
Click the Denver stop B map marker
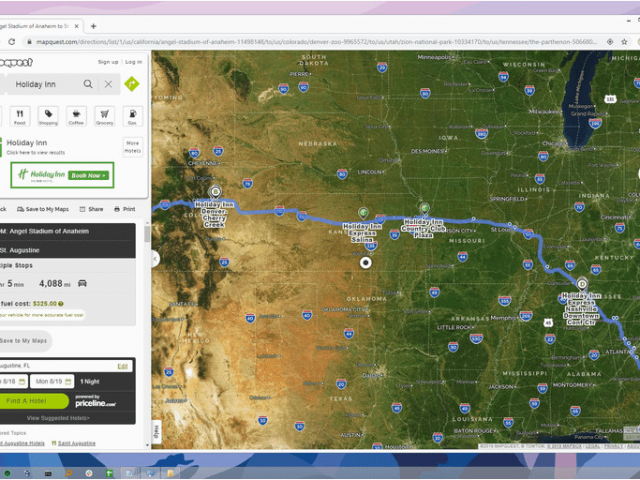[215, 191]
